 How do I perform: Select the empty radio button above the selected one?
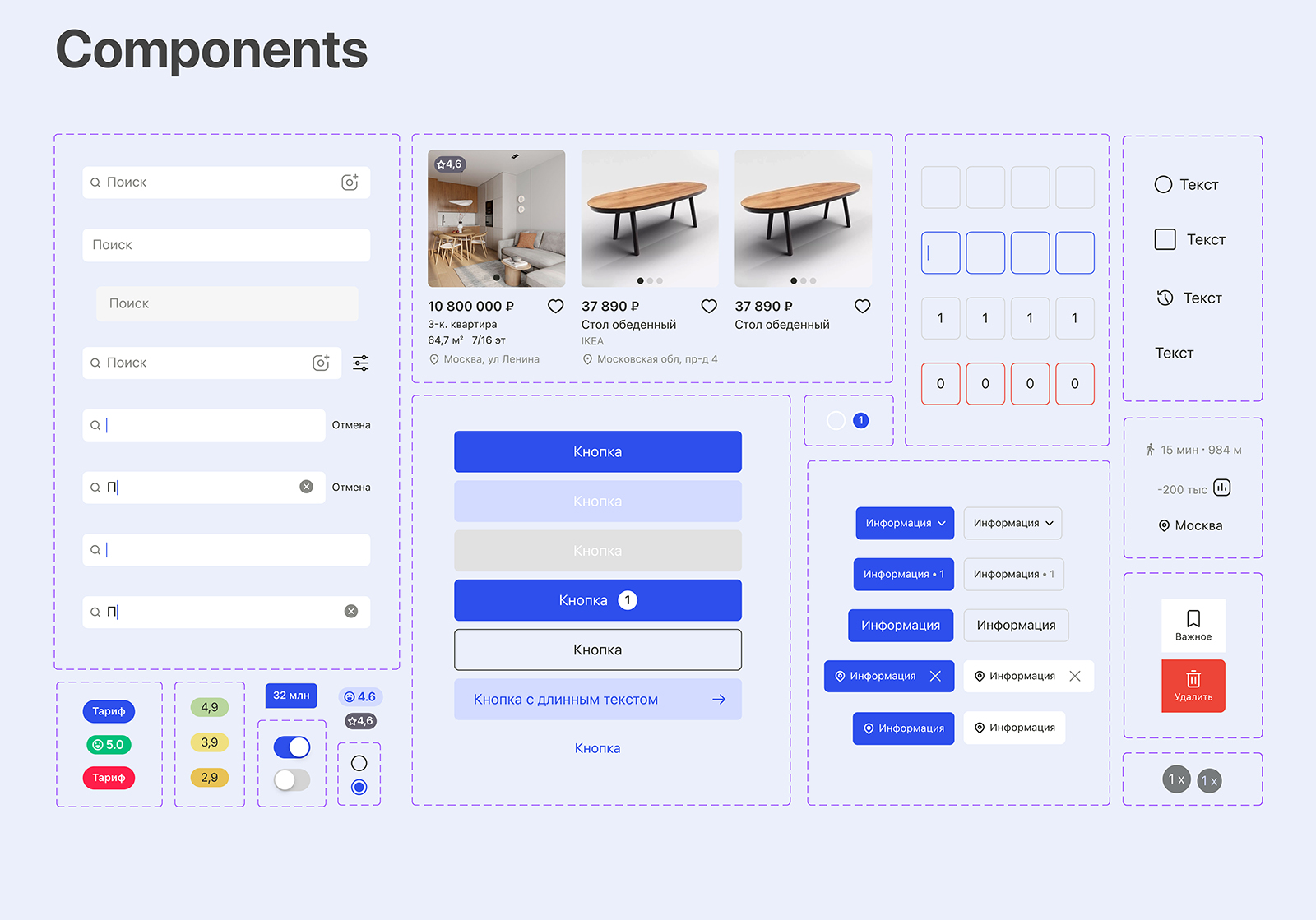(x=359, y=764)
